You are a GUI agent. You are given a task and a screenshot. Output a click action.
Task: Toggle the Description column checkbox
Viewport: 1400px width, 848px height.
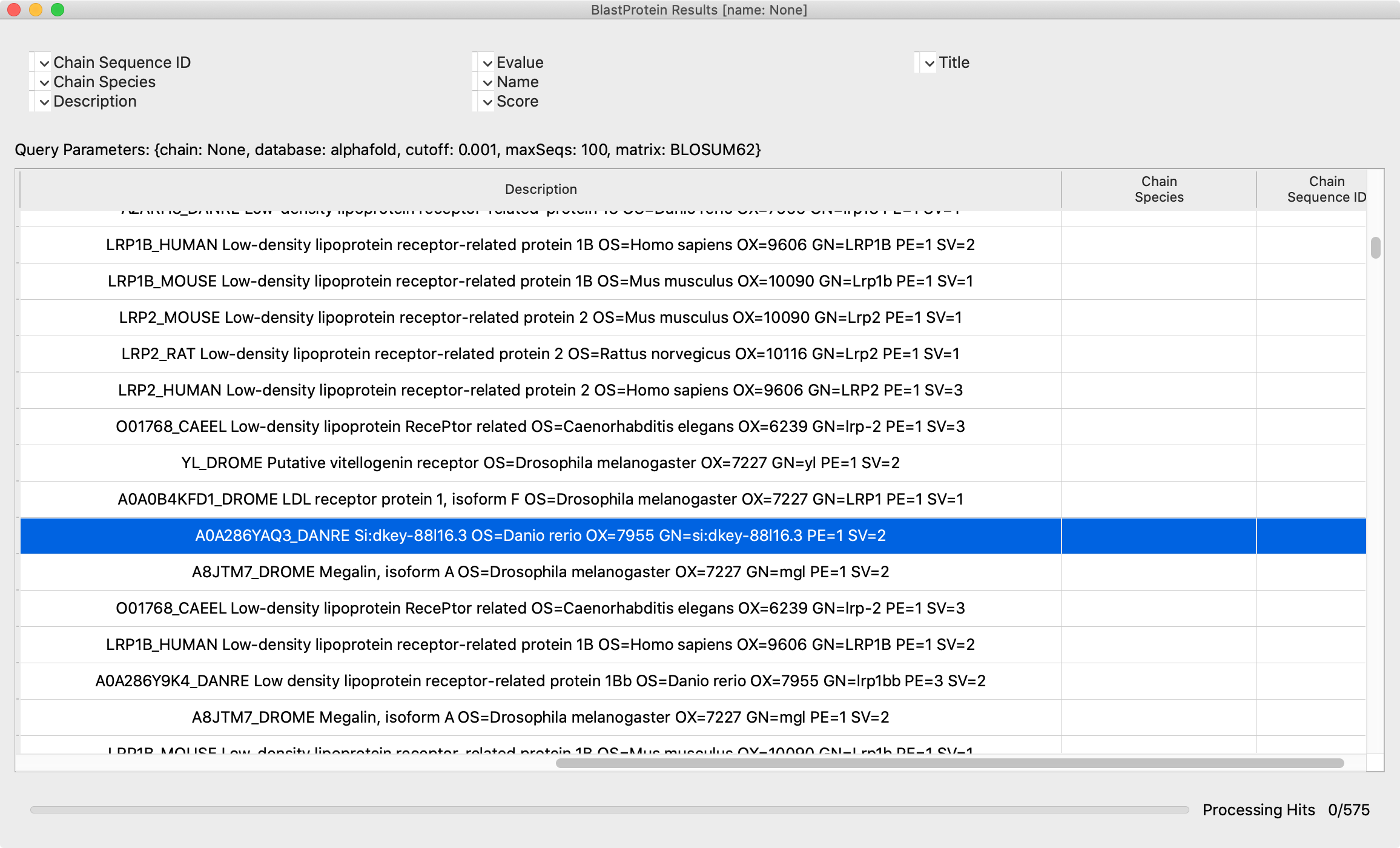click(44, 102)
